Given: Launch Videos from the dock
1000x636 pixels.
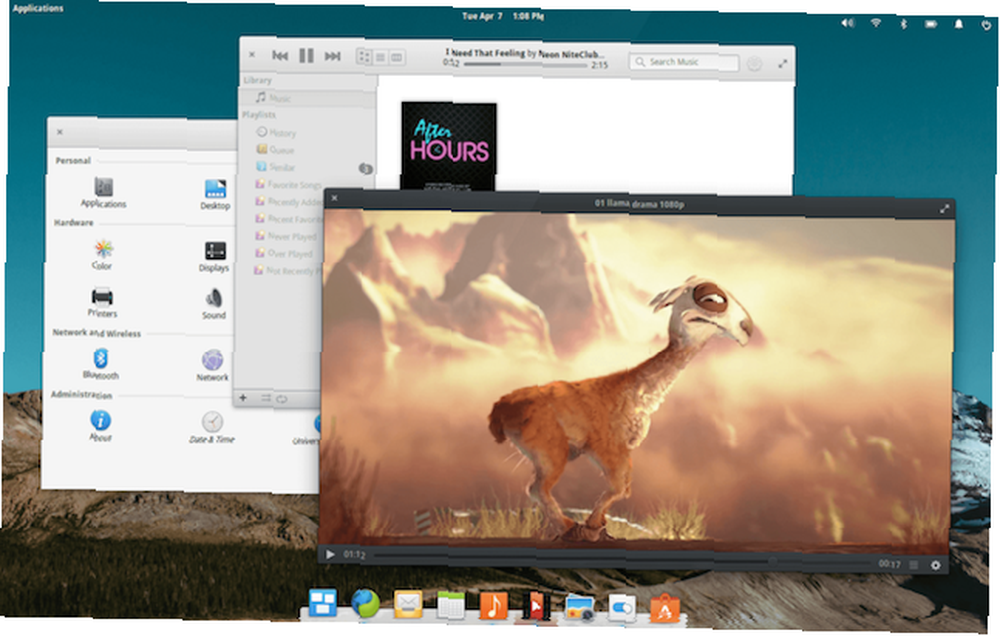Looking at the screenshot, I should 536,607.
